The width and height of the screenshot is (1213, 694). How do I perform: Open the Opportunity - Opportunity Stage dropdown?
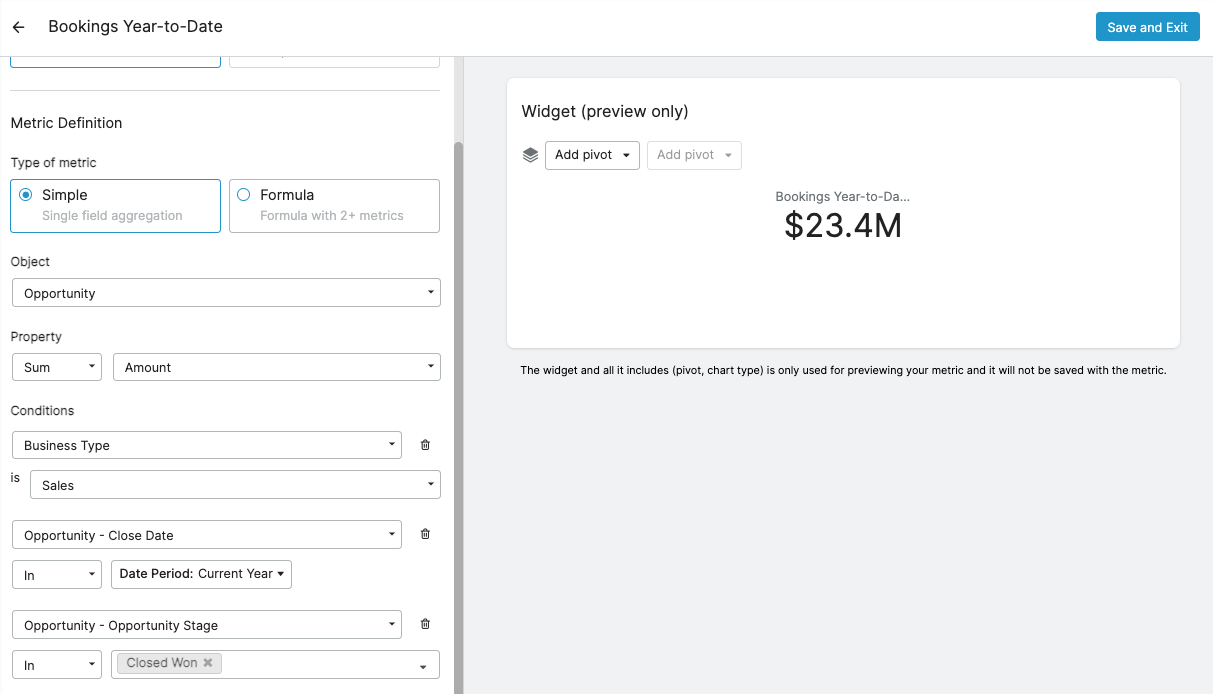click(207, 625)
